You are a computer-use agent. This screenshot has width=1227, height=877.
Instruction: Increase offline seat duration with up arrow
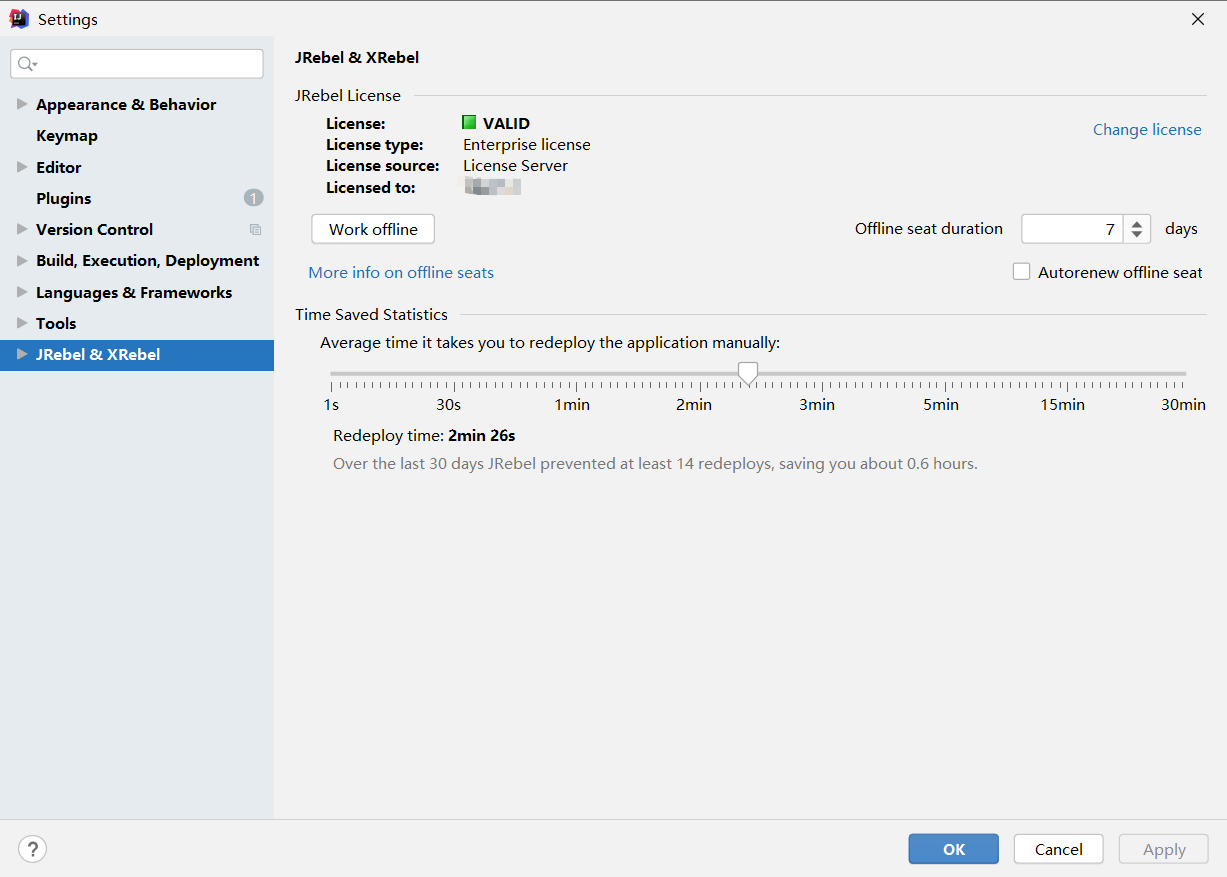click(x=1137, y=222)
